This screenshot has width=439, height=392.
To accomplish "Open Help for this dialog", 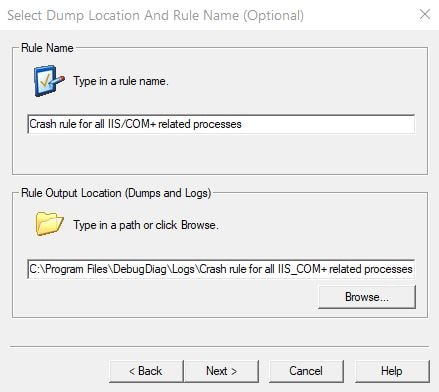I will [x=392, y=371].
